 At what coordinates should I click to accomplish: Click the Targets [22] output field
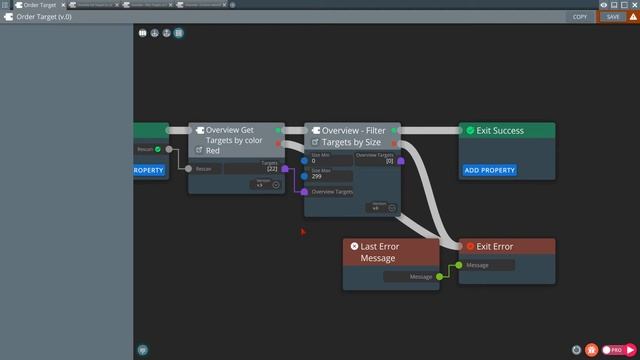pos(251,168)
